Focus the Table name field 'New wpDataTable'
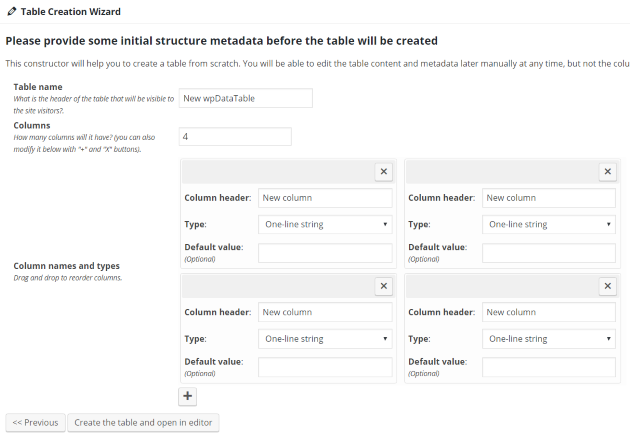This screenshot has height=436, width=630. pyautogui.click(x=245, y=98)
